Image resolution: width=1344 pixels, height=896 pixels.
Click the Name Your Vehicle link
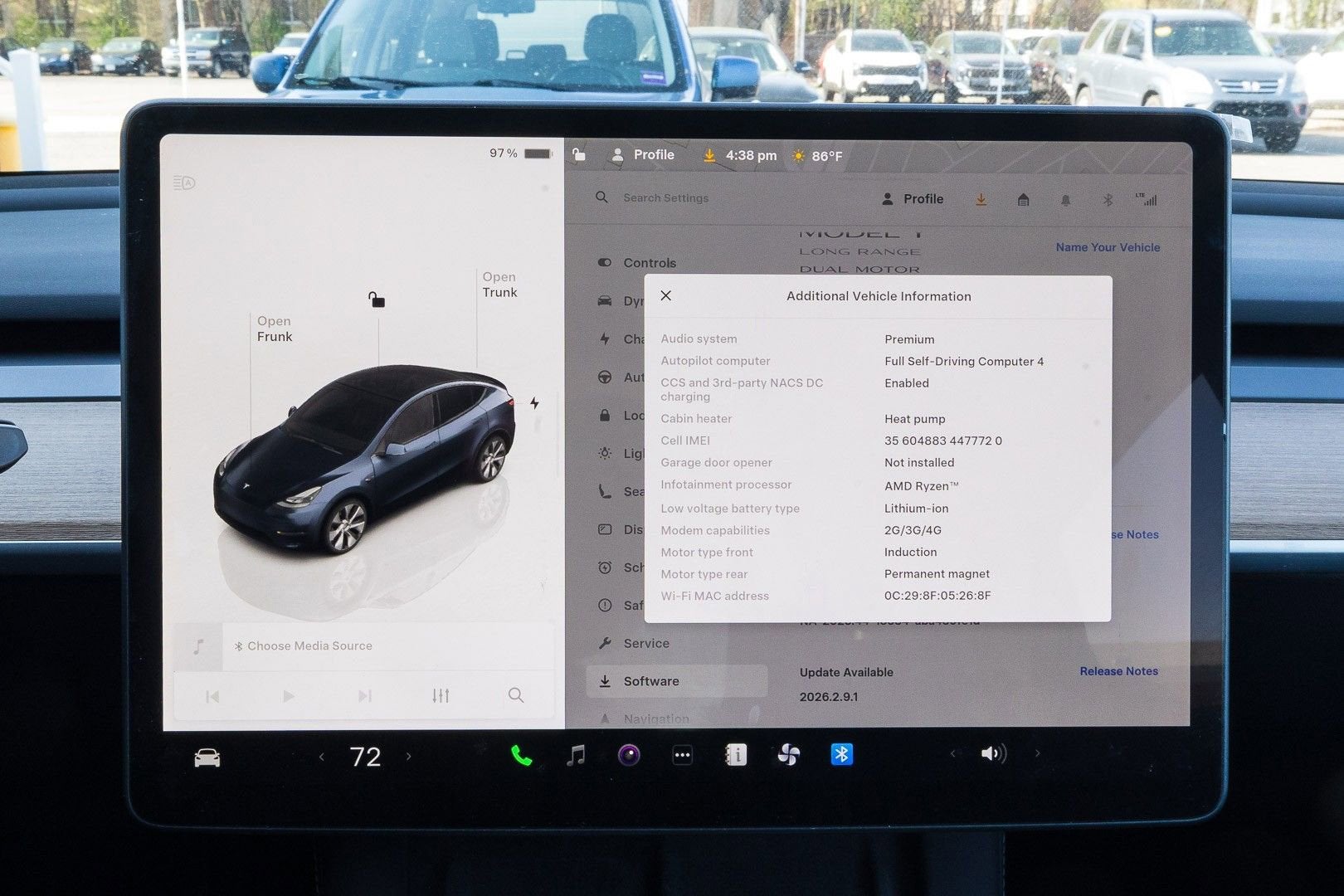coord(1108,247)
